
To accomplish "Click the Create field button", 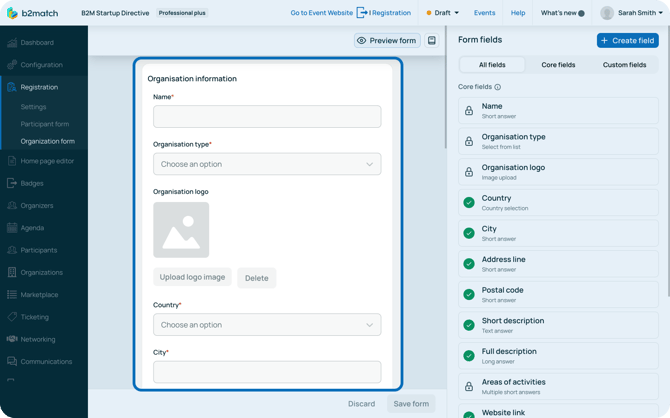I will coord(627,41).
